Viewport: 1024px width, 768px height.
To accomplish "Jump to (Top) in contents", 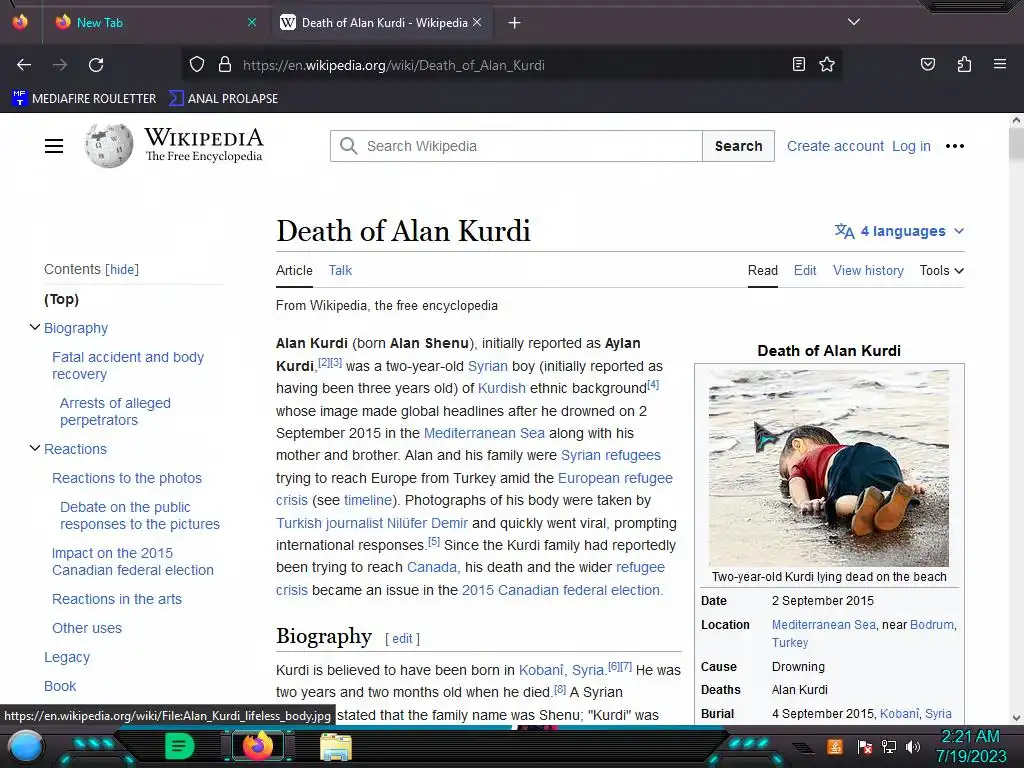I will pyautogui.click(x=61, y=299).
